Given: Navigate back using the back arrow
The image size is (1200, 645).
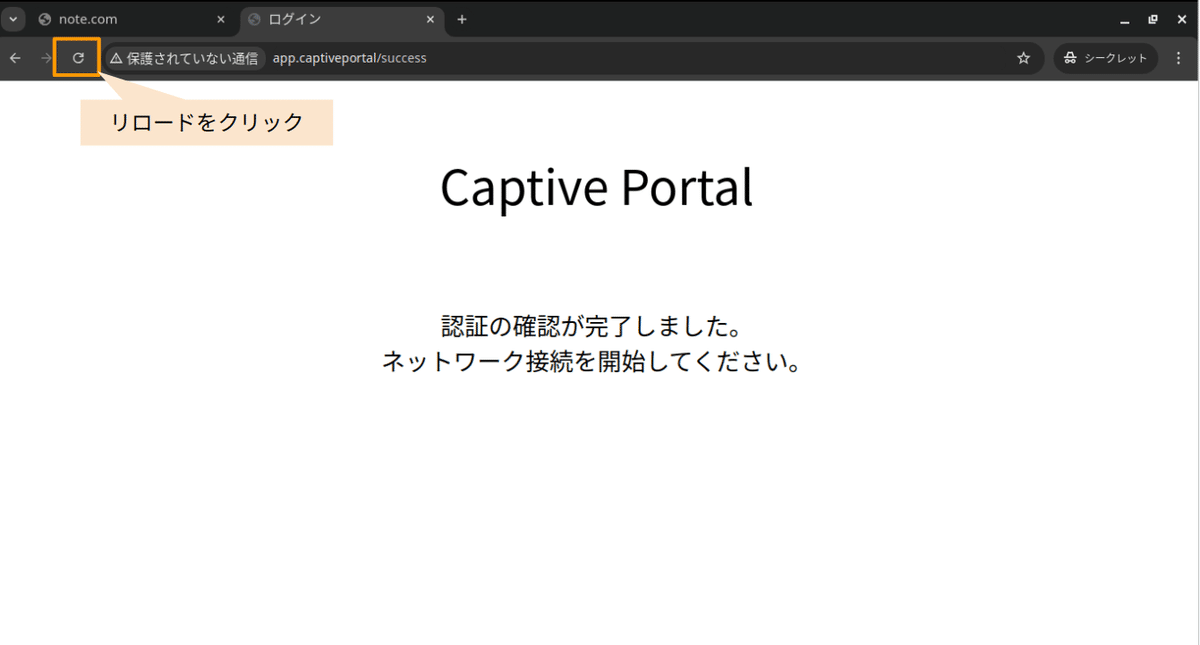Looking at the screenshot, I should tap(15, 58).
